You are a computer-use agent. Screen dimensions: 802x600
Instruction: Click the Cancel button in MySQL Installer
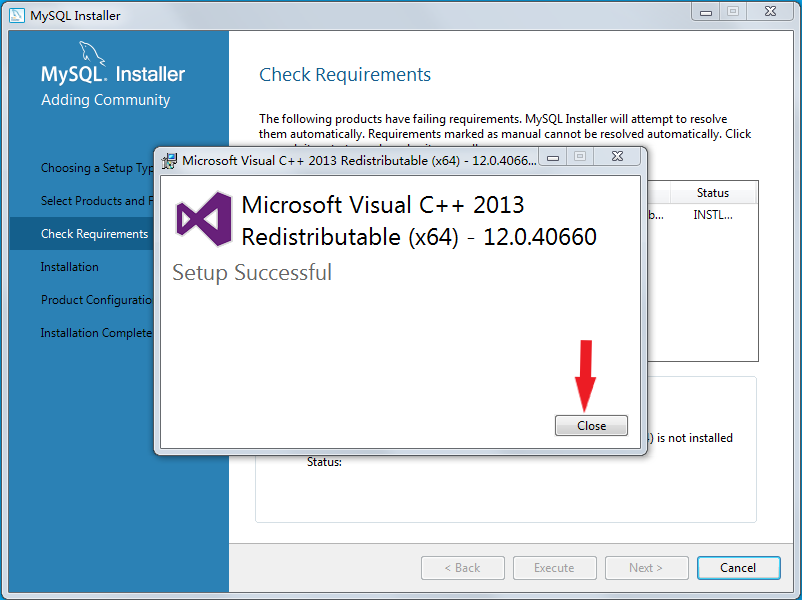click(x=738, y=568)
